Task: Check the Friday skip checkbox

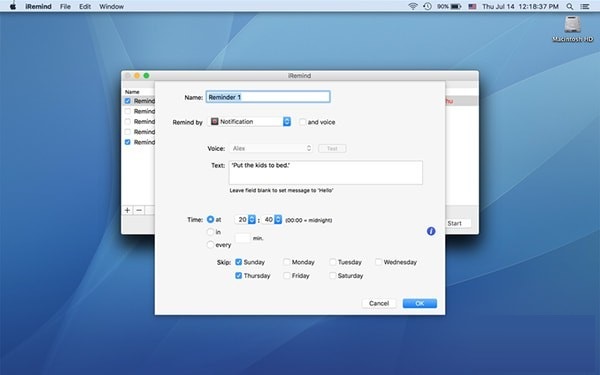Action: click(286, 276)
